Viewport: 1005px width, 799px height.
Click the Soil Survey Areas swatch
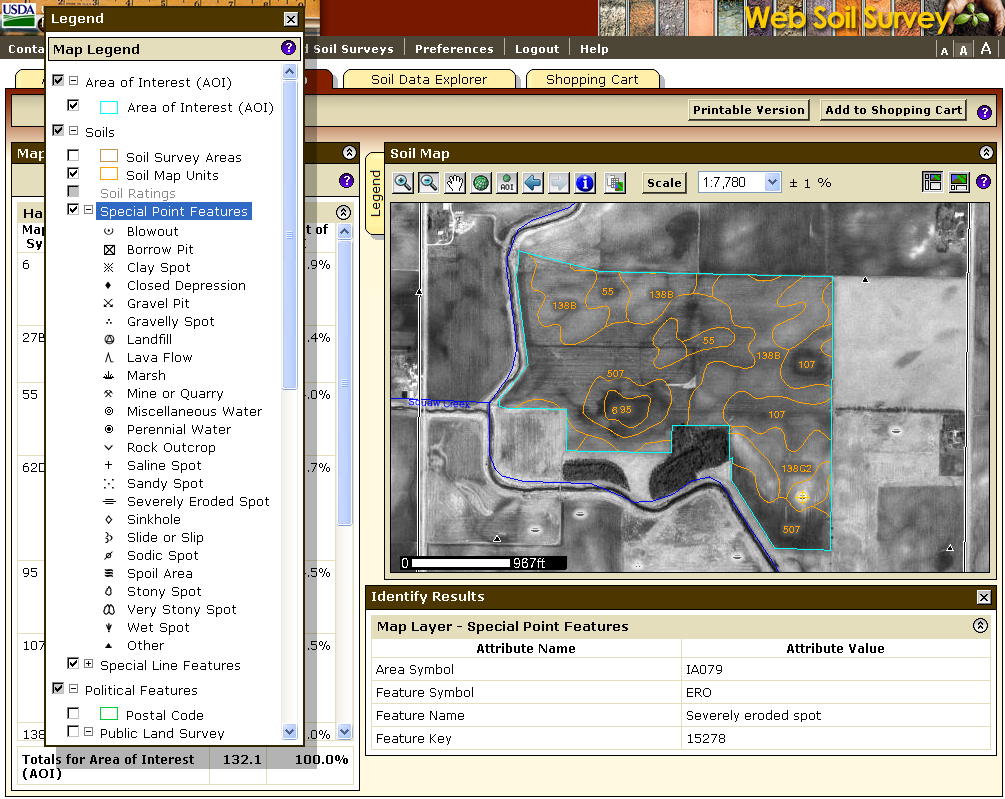point(109,156)
